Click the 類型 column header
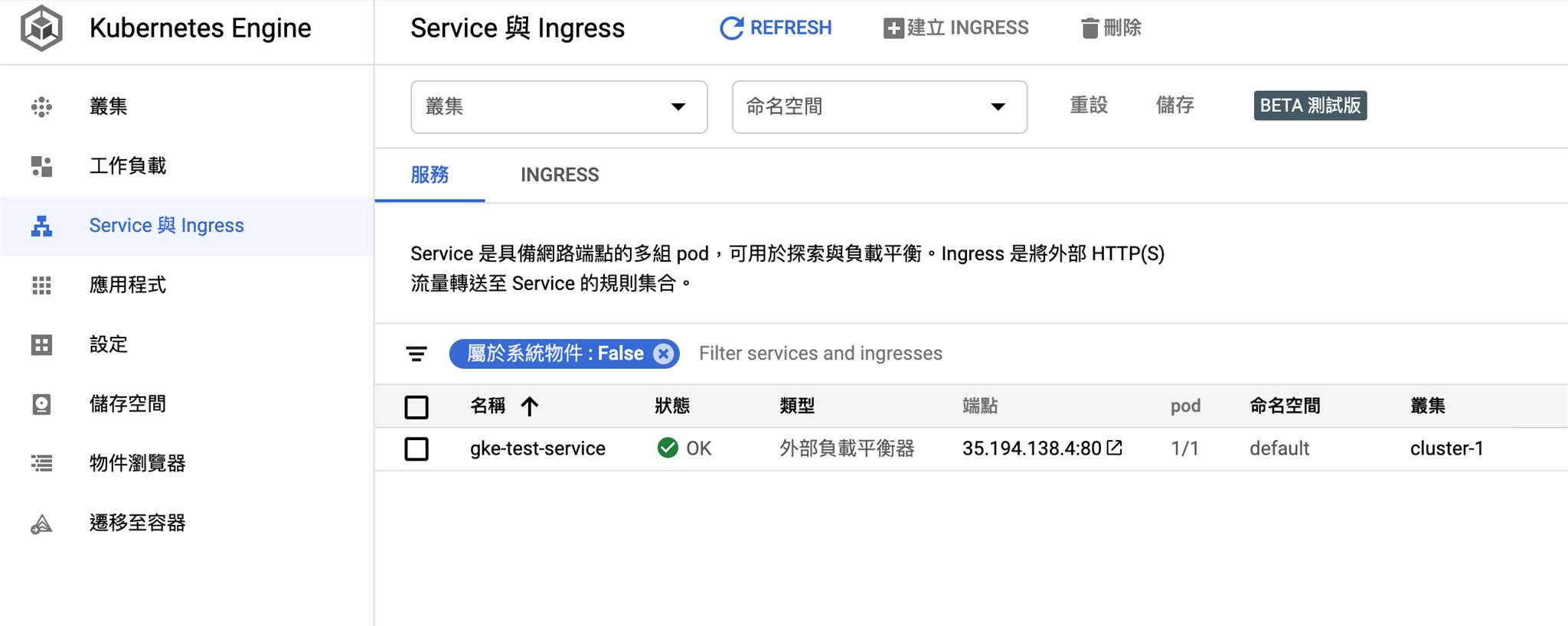 coord(797,406)
